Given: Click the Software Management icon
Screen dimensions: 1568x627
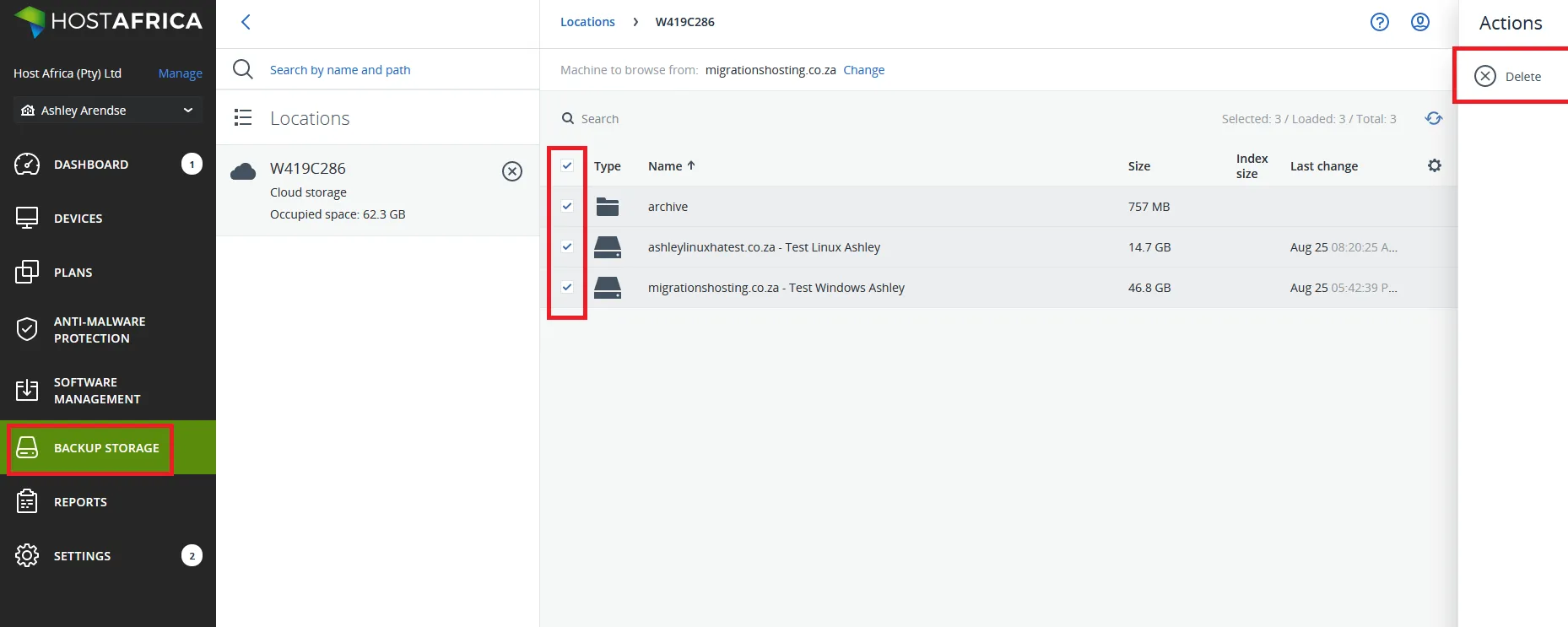Looking at the screenshot, I should (x=27, y=390).
